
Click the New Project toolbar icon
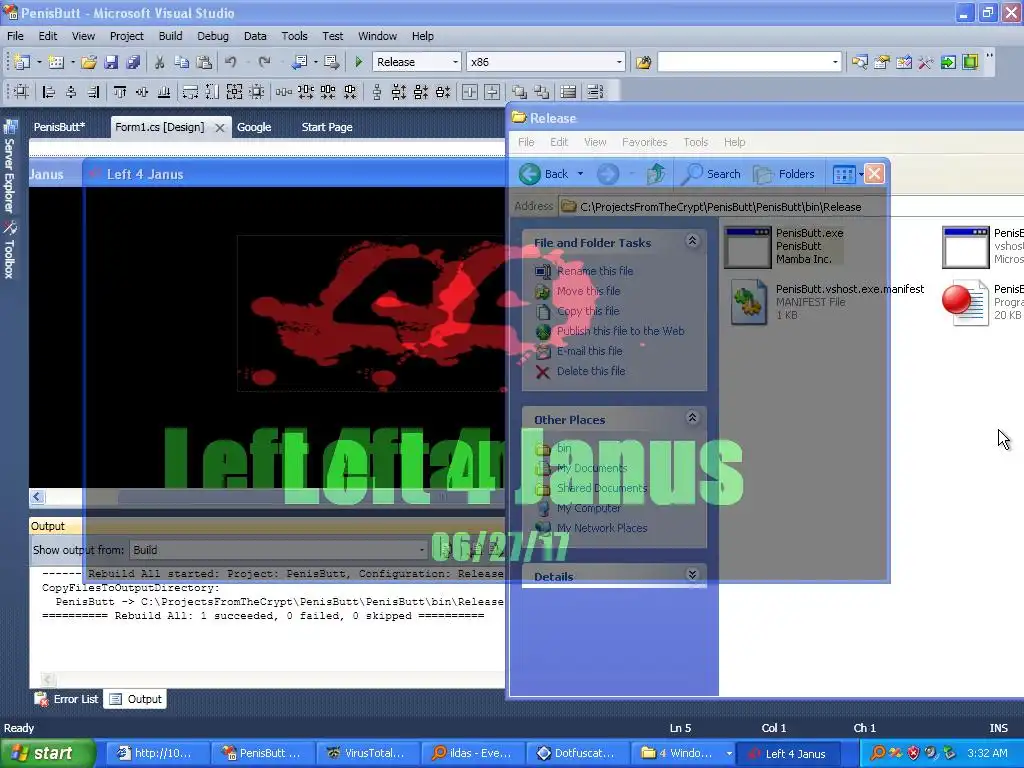22,62
